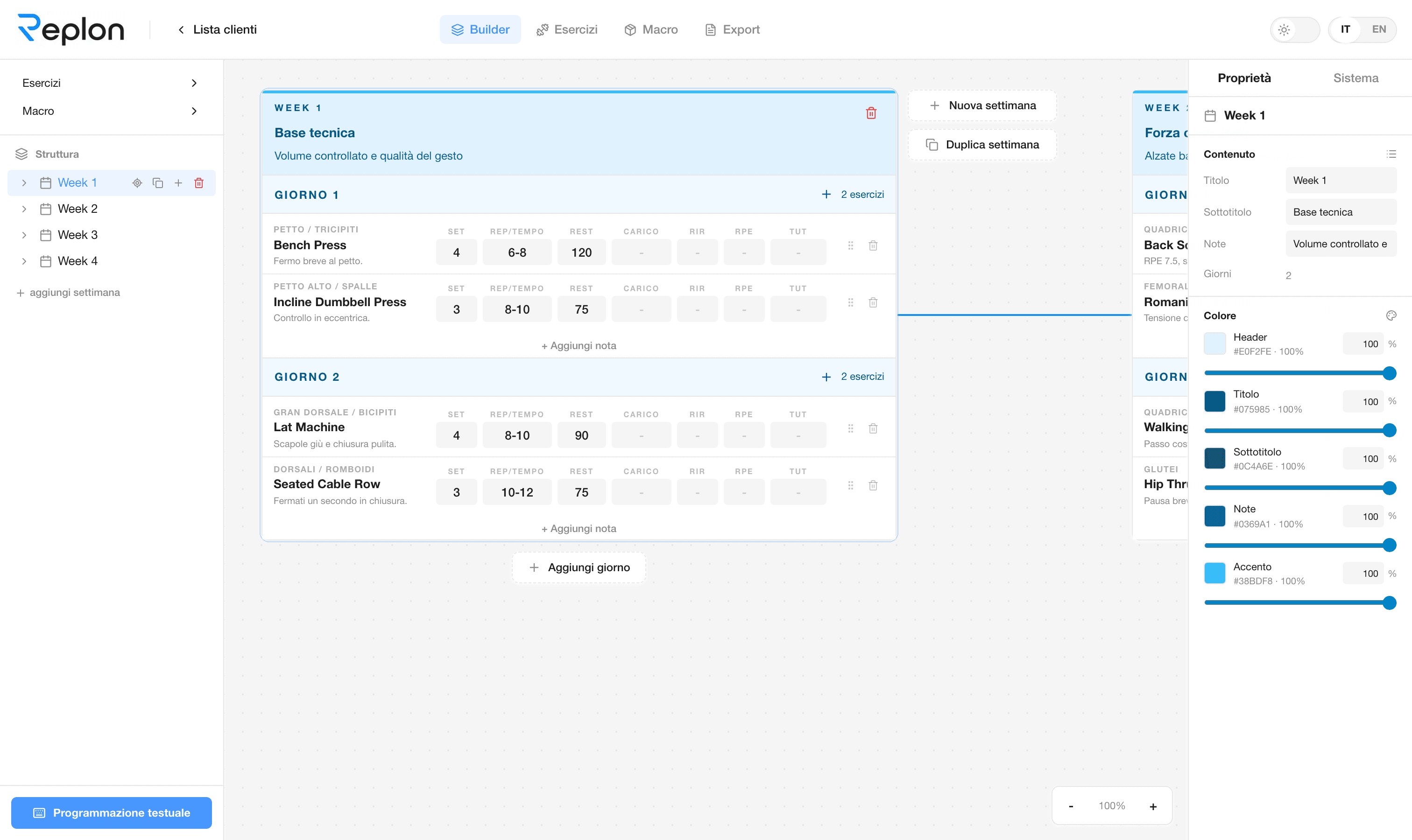The image size is (1412, 840).
Task: Delete Week 1 from the Struttura tree
Action: click(x=199, y=183)
